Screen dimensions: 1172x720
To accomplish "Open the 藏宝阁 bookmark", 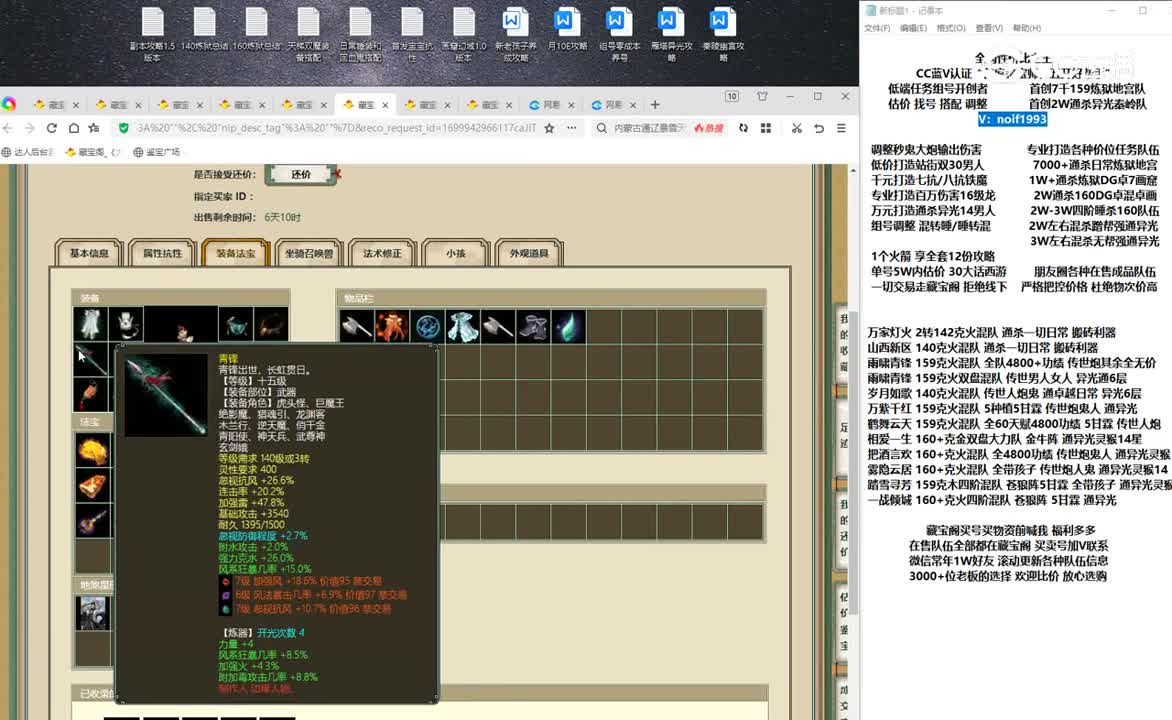I will (92, 152).
